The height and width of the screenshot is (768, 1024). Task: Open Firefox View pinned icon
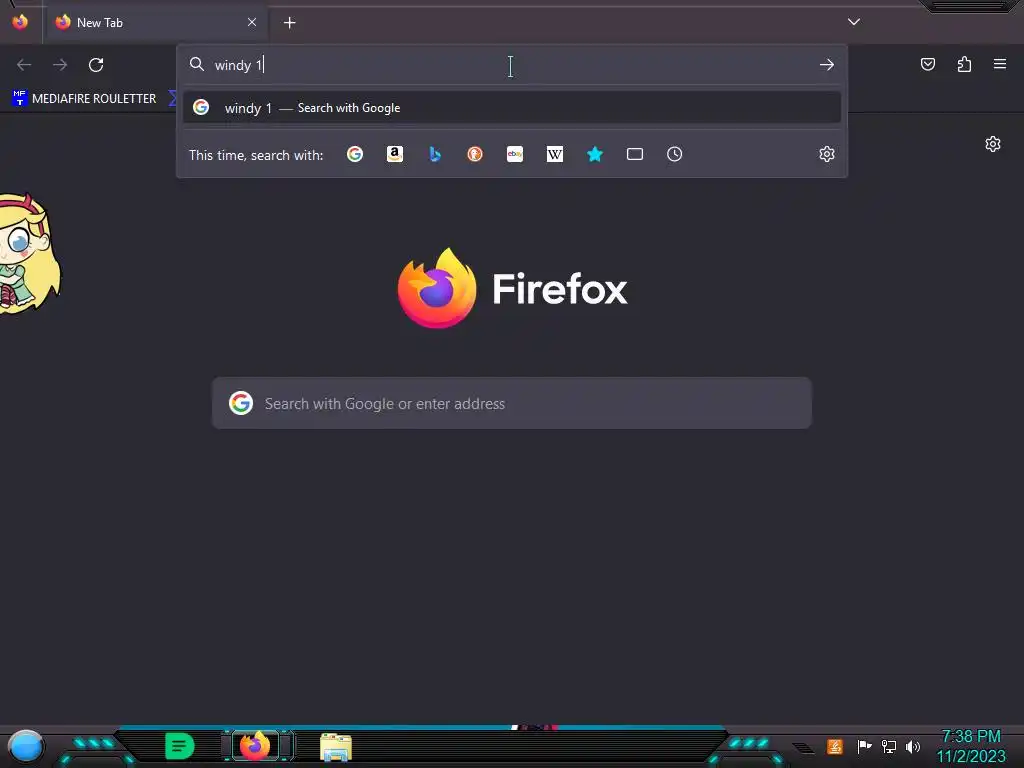20,22
